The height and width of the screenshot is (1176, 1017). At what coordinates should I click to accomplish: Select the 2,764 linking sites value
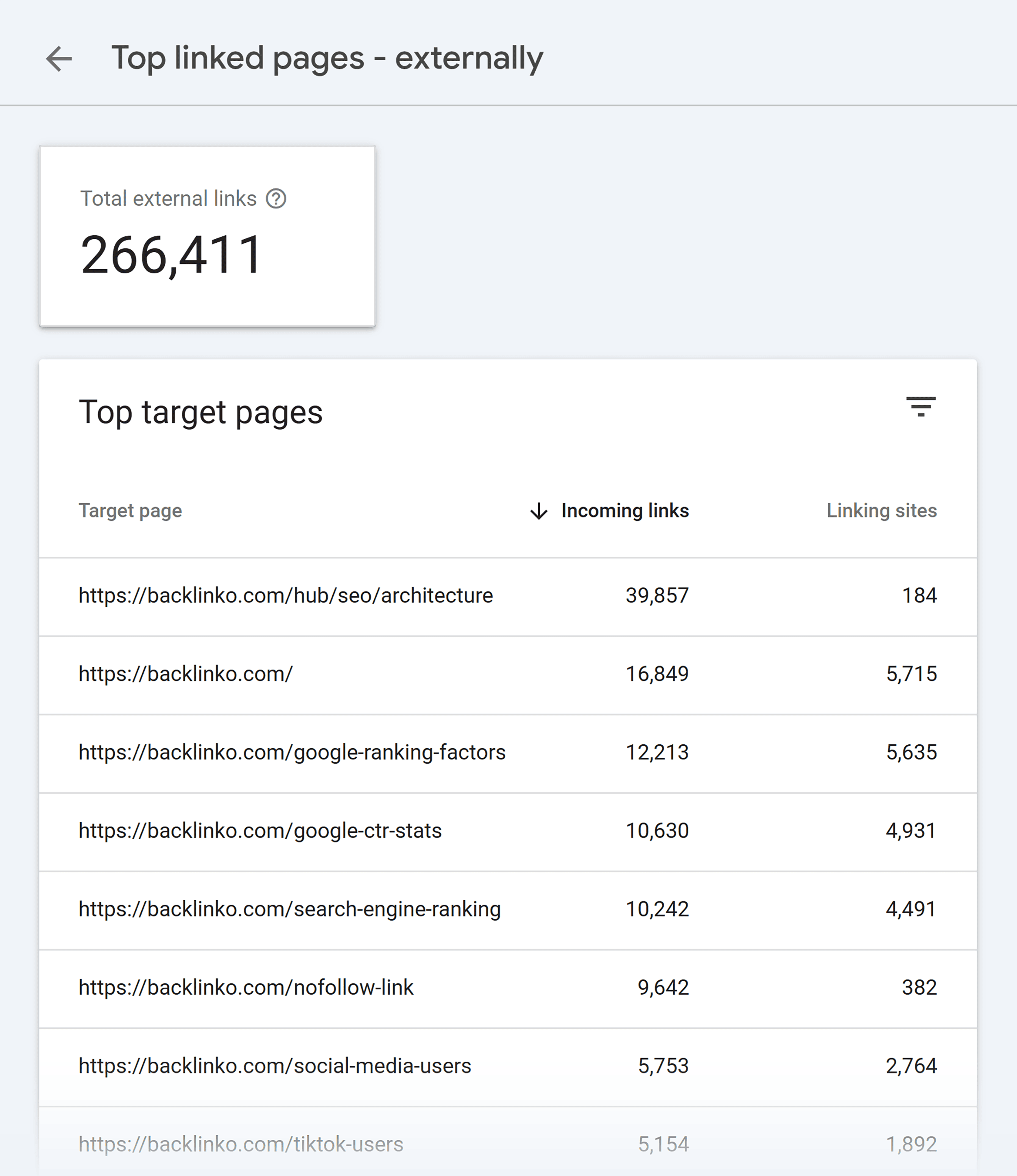coord(911,1065)
